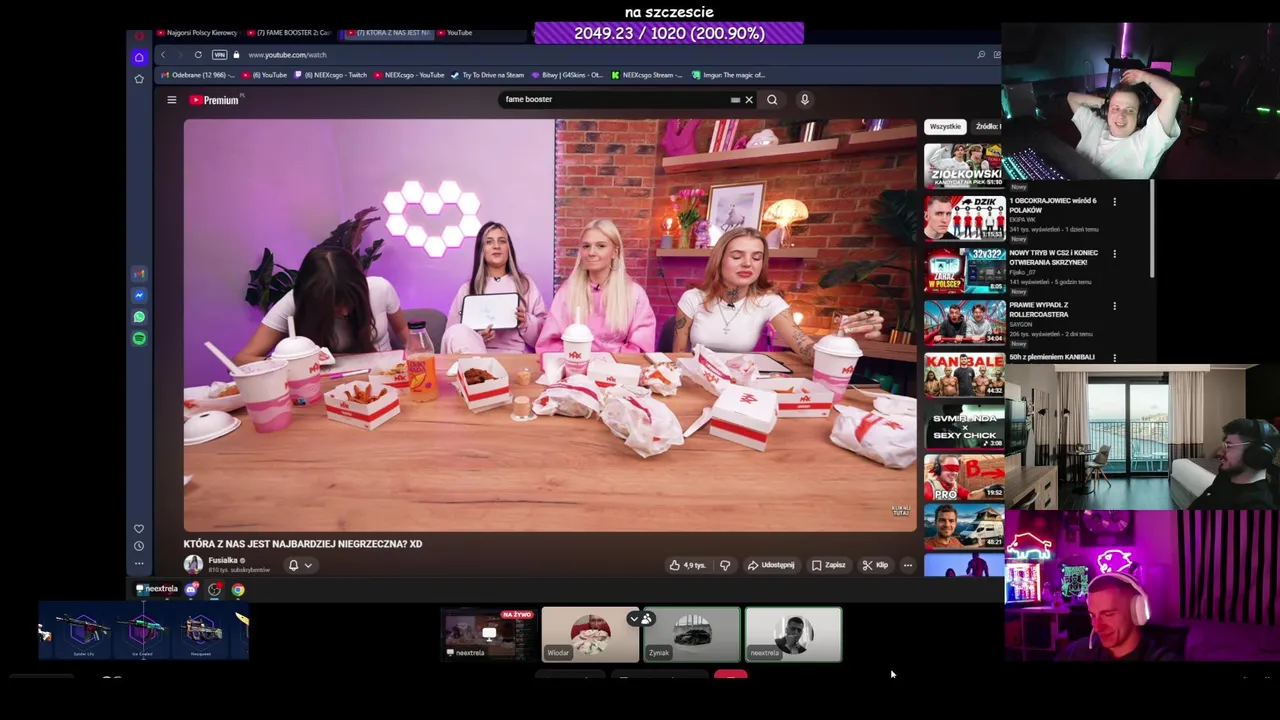This screenshot has height=720, width=1280.
Task: Open options for '1 OBCOKRAJOWIEC' video
Action: (x=1115, y=202)
